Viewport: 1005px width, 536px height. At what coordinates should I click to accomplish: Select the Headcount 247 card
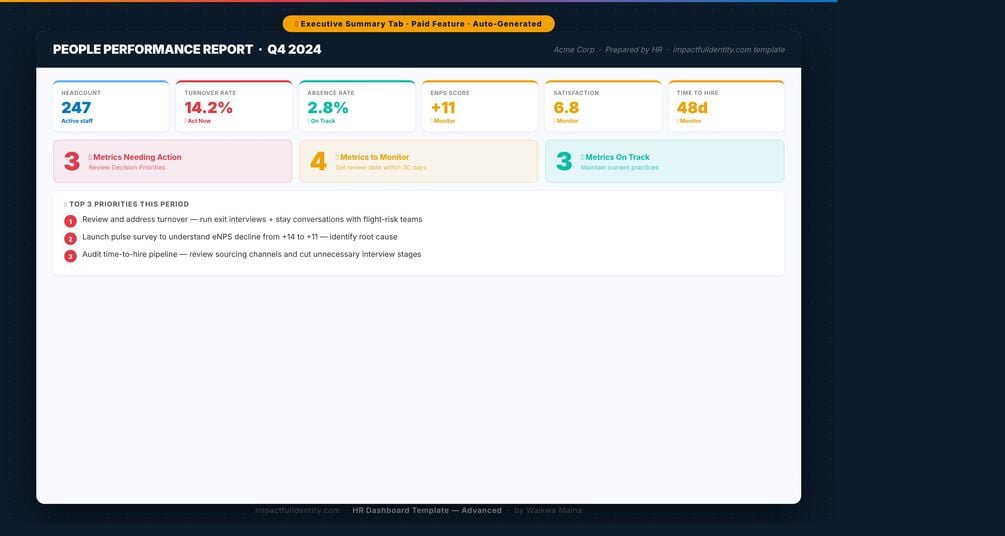point(111,106)
